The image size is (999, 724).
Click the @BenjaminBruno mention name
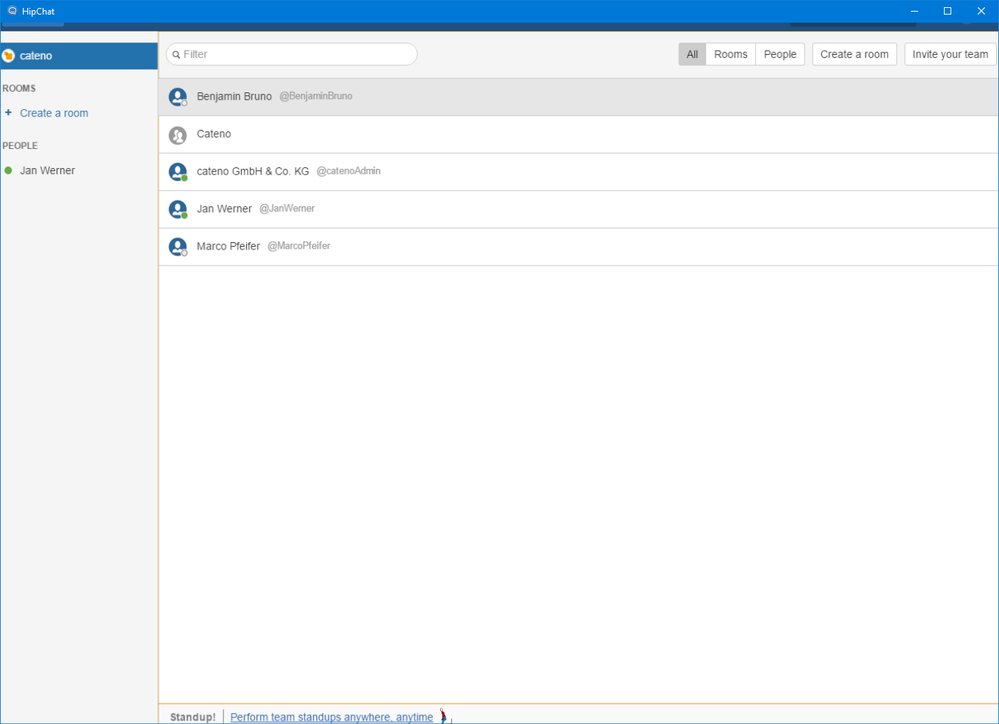pos(316,96)
